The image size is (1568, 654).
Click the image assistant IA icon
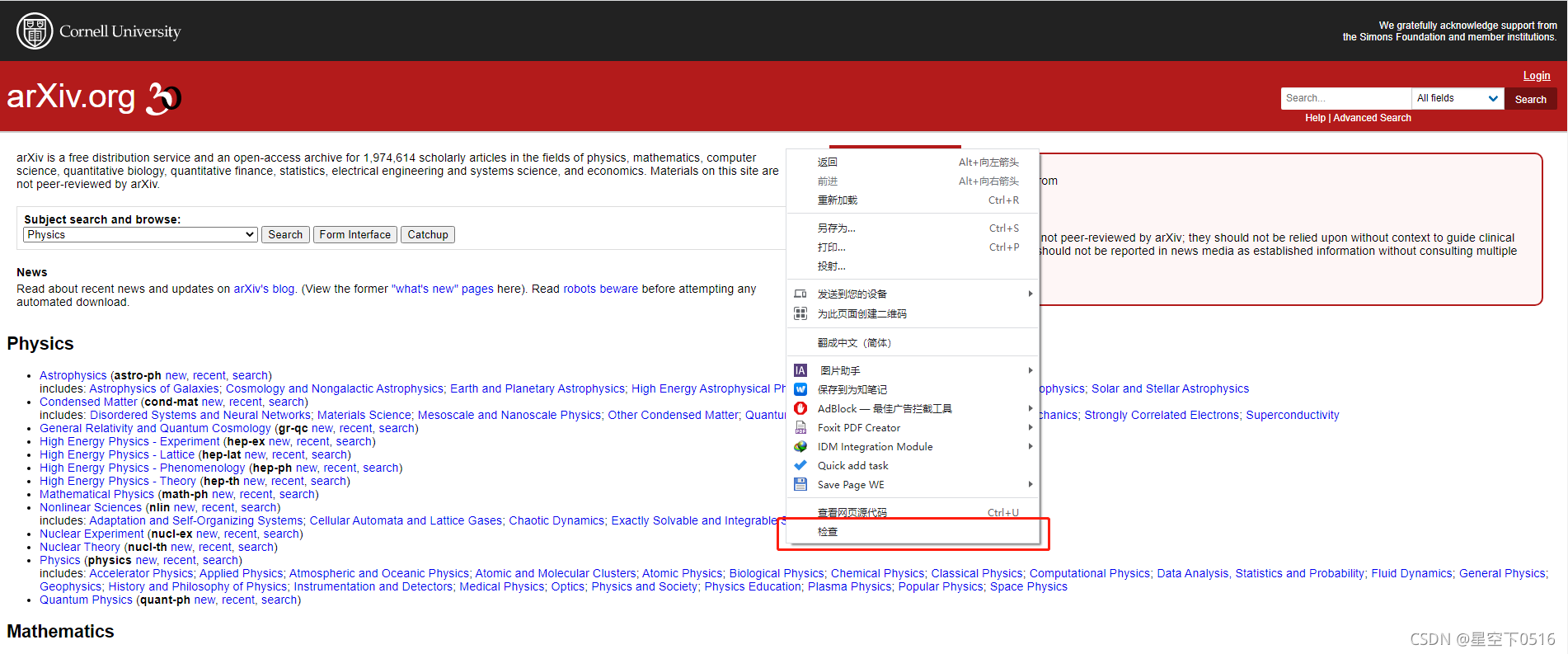(800, 370)
